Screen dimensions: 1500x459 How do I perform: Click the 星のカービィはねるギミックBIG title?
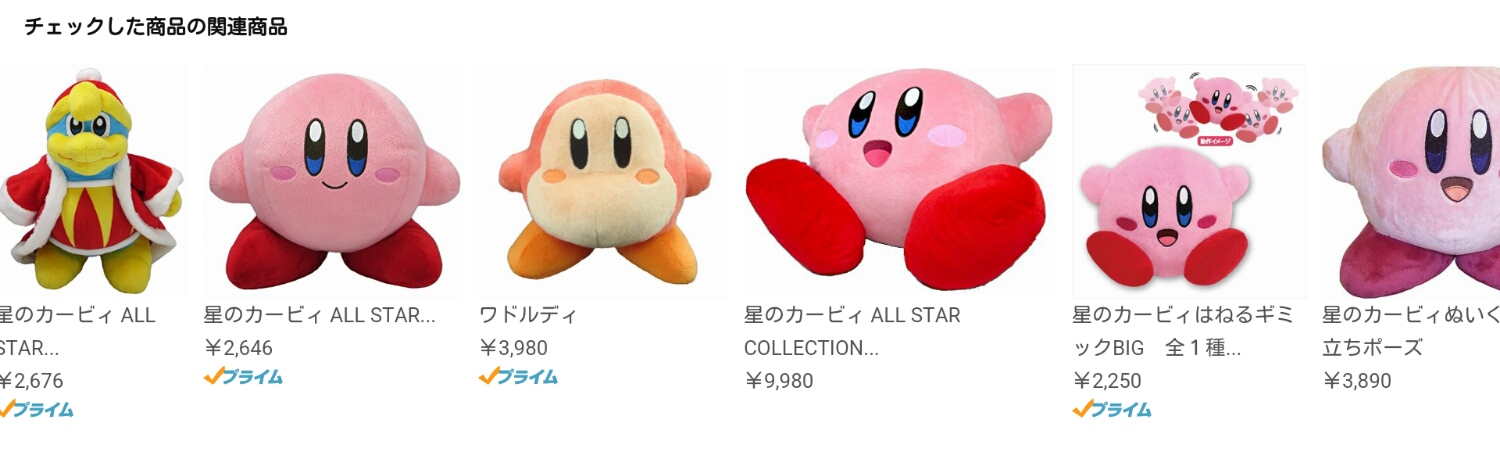tap(1183, 331)
